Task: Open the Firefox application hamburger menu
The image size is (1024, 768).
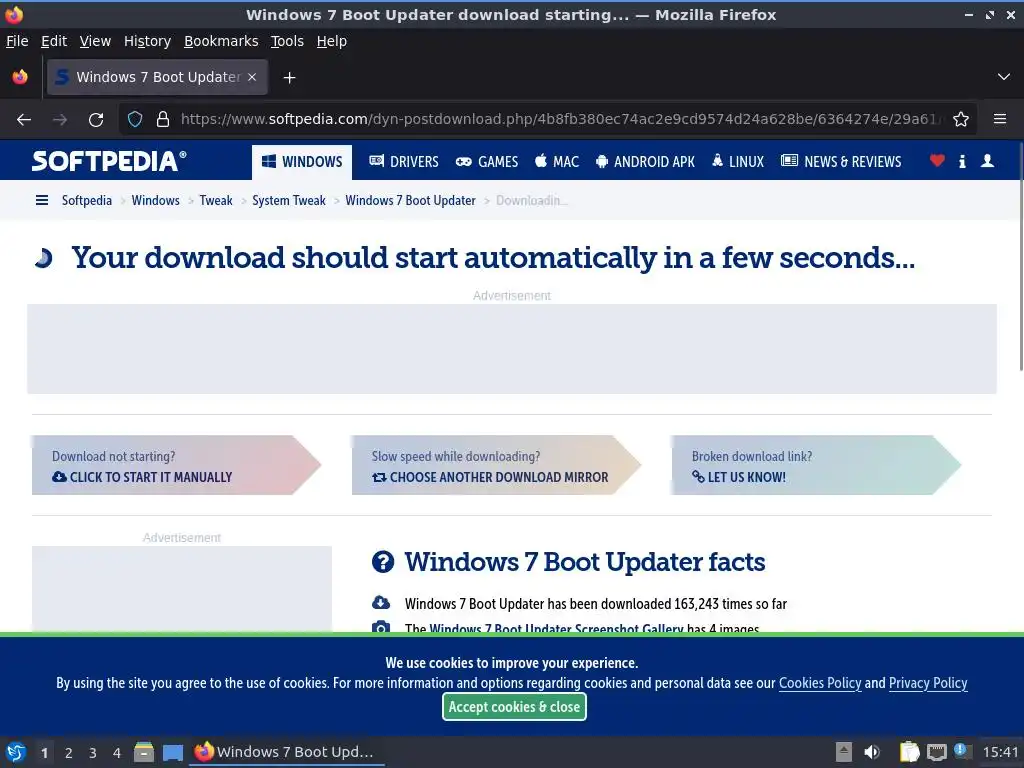Action: tap(1000, 120)
